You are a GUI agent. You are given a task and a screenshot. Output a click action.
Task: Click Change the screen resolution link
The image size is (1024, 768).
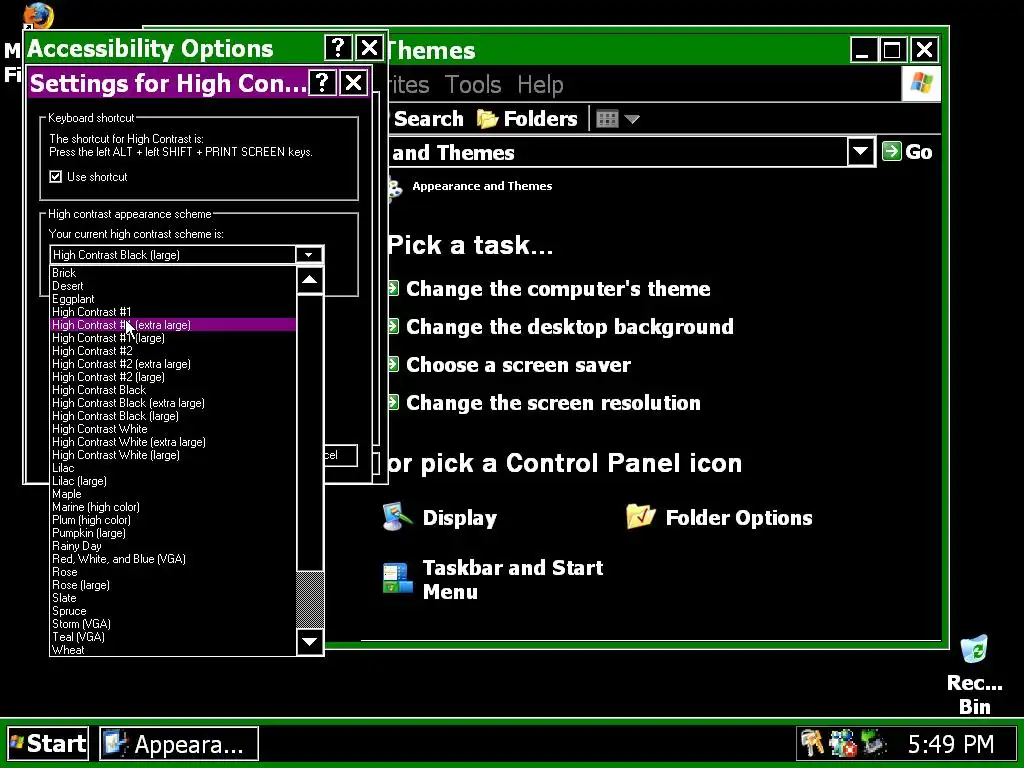click(x=553, y=402)
